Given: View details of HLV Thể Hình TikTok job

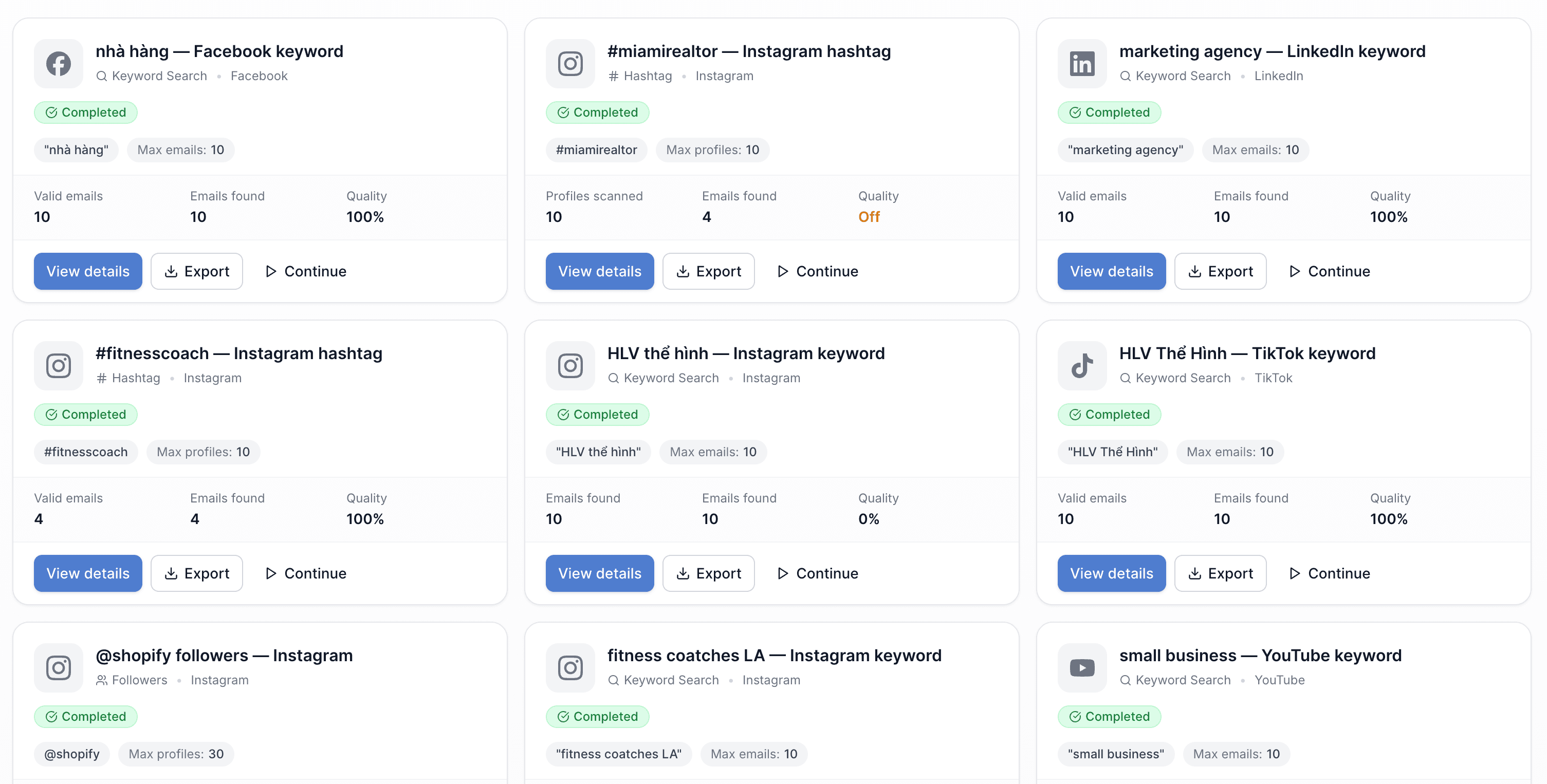Looking at the screenshot, I should [1112, 573].
